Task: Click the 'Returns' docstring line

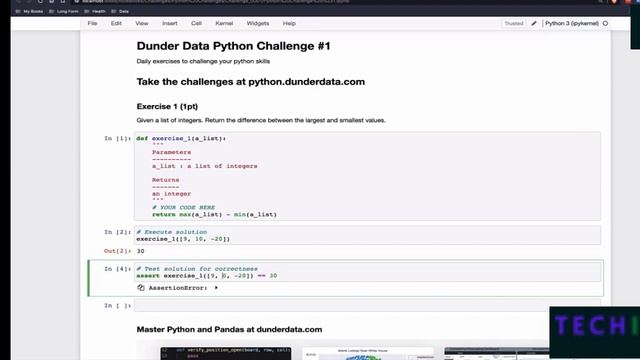Action: click(166, 180)
